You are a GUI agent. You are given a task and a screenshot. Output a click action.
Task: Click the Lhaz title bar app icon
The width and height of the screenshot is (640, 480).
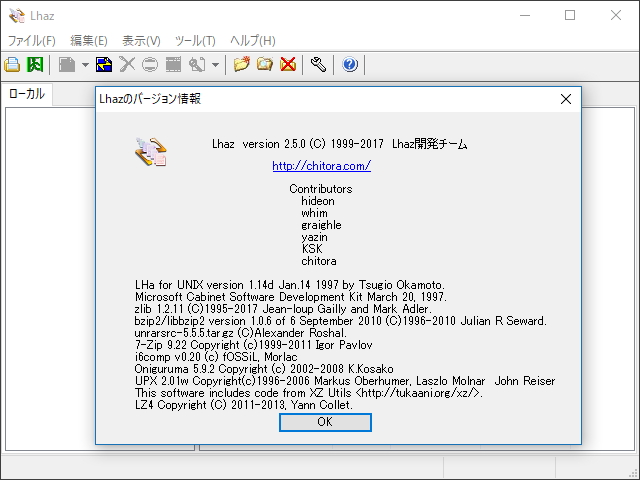pyautogui.click(x=17, y=16)
